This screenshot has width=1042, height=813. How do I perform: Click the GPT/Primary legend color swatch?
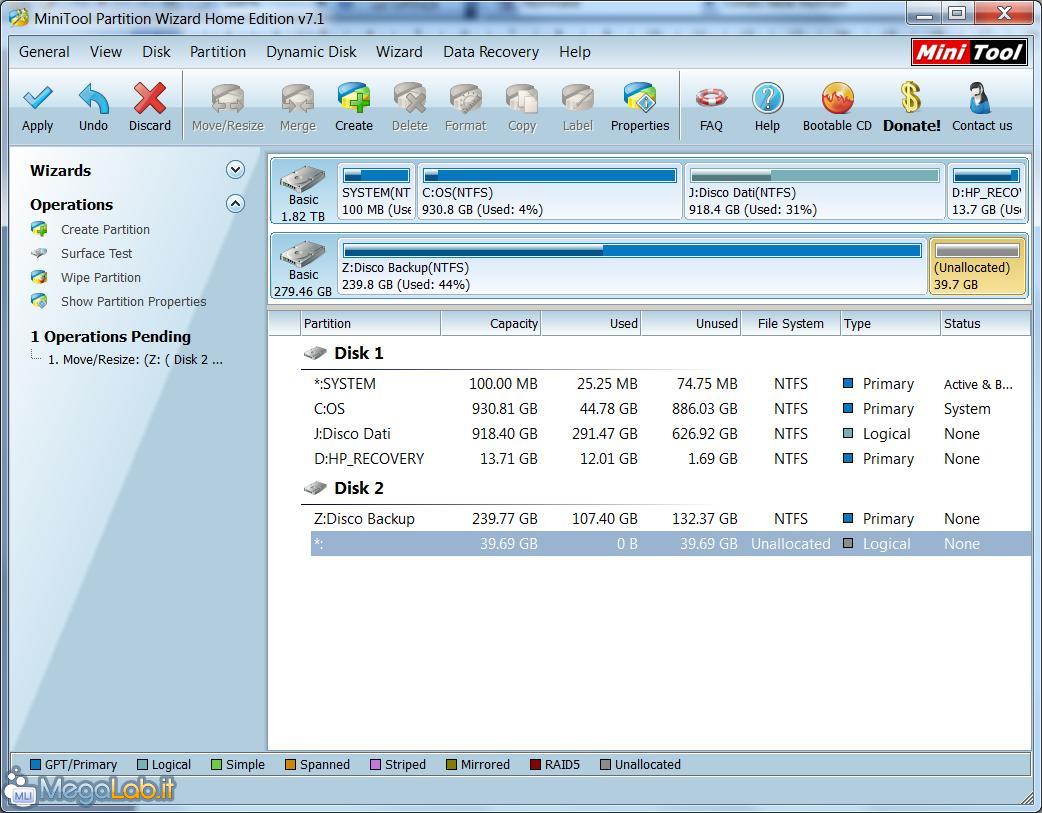[x=35, y=764]
